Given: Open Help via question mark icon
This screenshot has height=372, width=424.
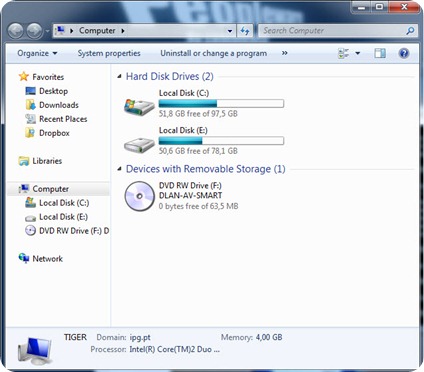Looking at the screenshot, I should point(404,53).
